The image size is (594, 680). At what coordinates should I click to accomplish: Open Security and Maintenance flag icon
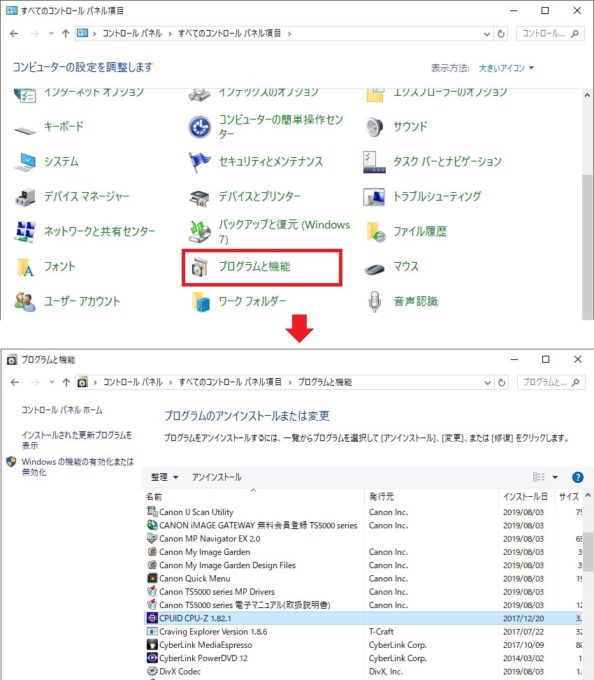[200, 162]
